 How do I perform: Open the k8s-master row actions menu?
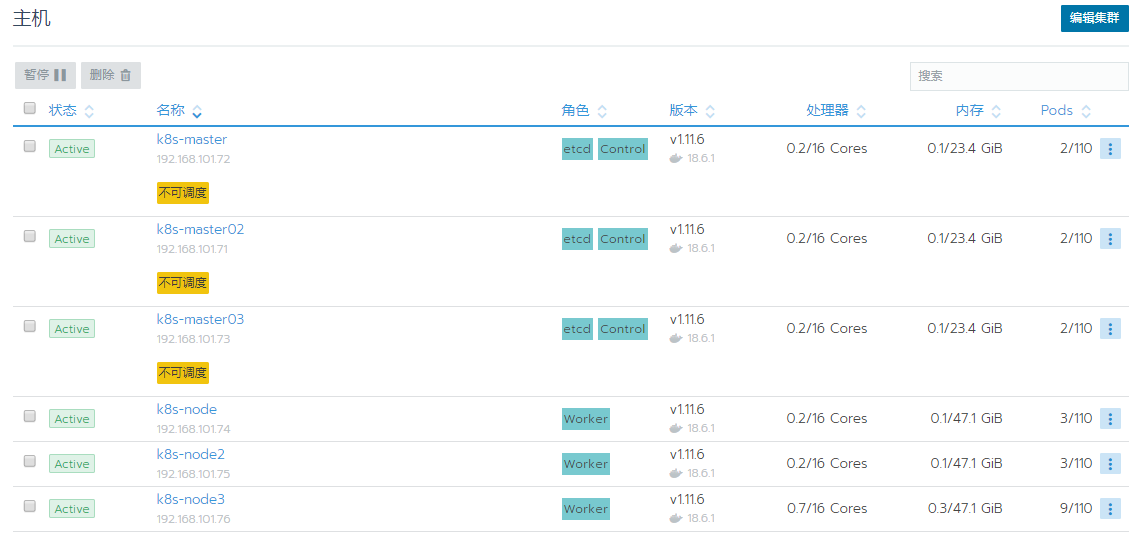[x=1110, y=149]
